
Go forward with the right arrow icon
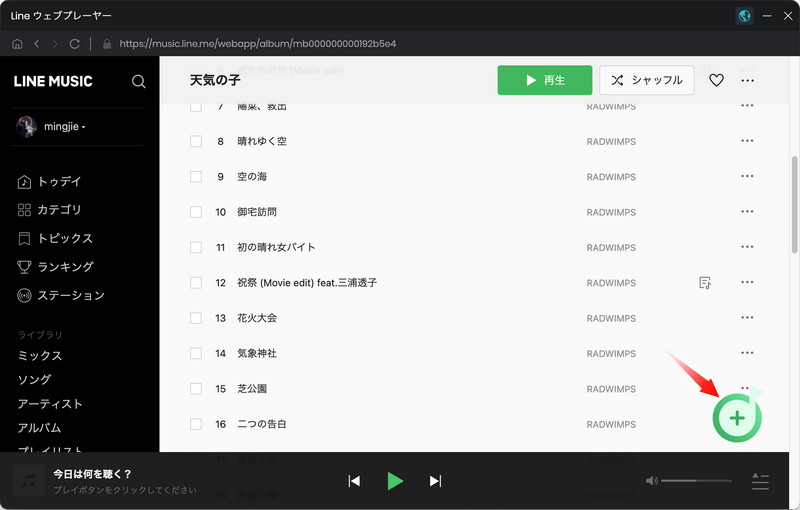point(55,44)
